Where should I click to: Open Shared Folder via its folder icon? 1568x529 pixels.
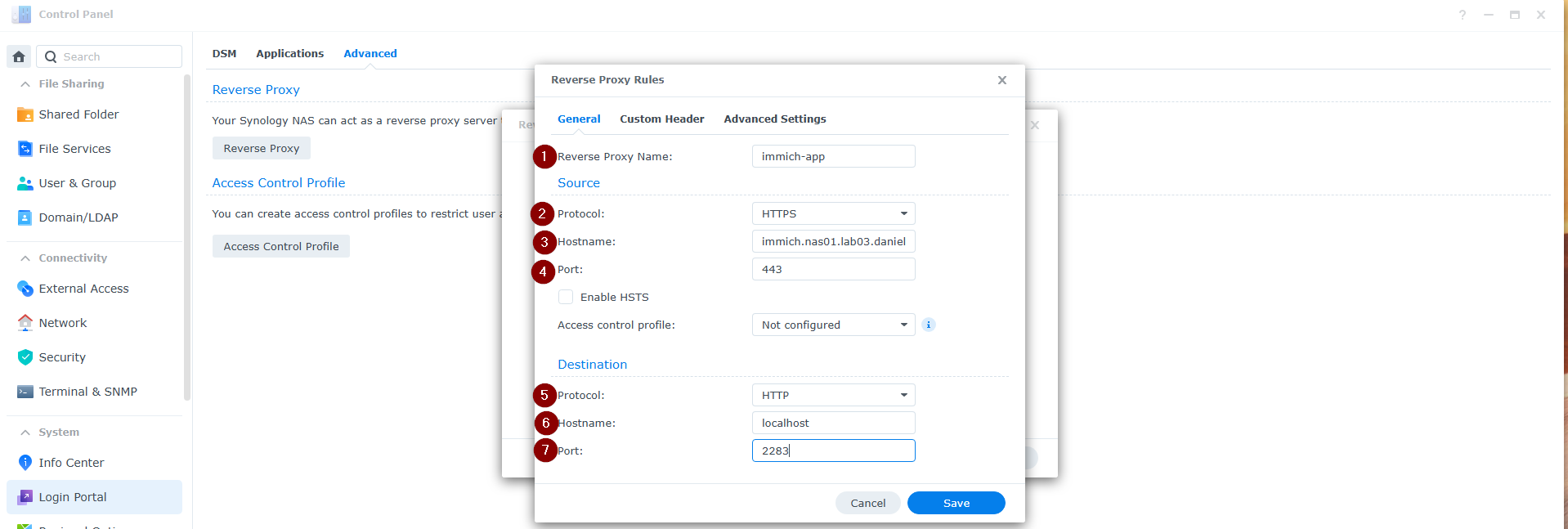tap(25, 114)
